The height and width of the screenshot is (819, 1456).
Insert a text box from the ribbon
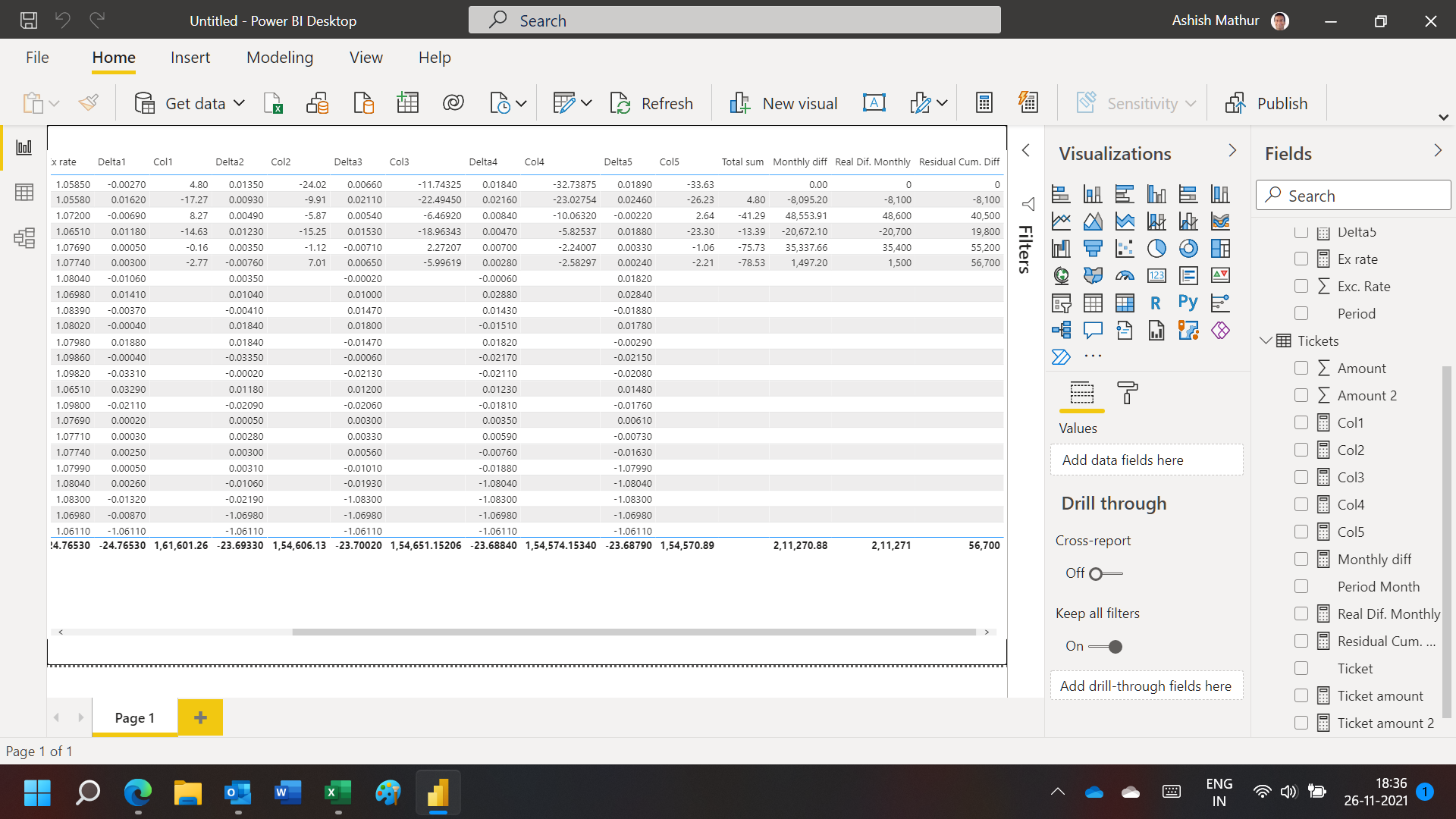tap(874, 103)
